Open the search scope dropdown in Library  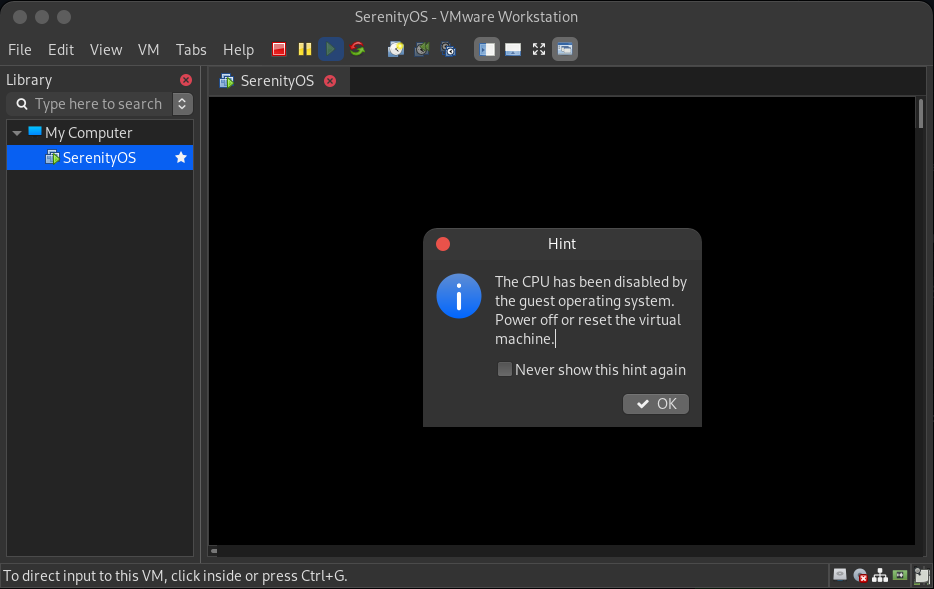tap(182, 103)
